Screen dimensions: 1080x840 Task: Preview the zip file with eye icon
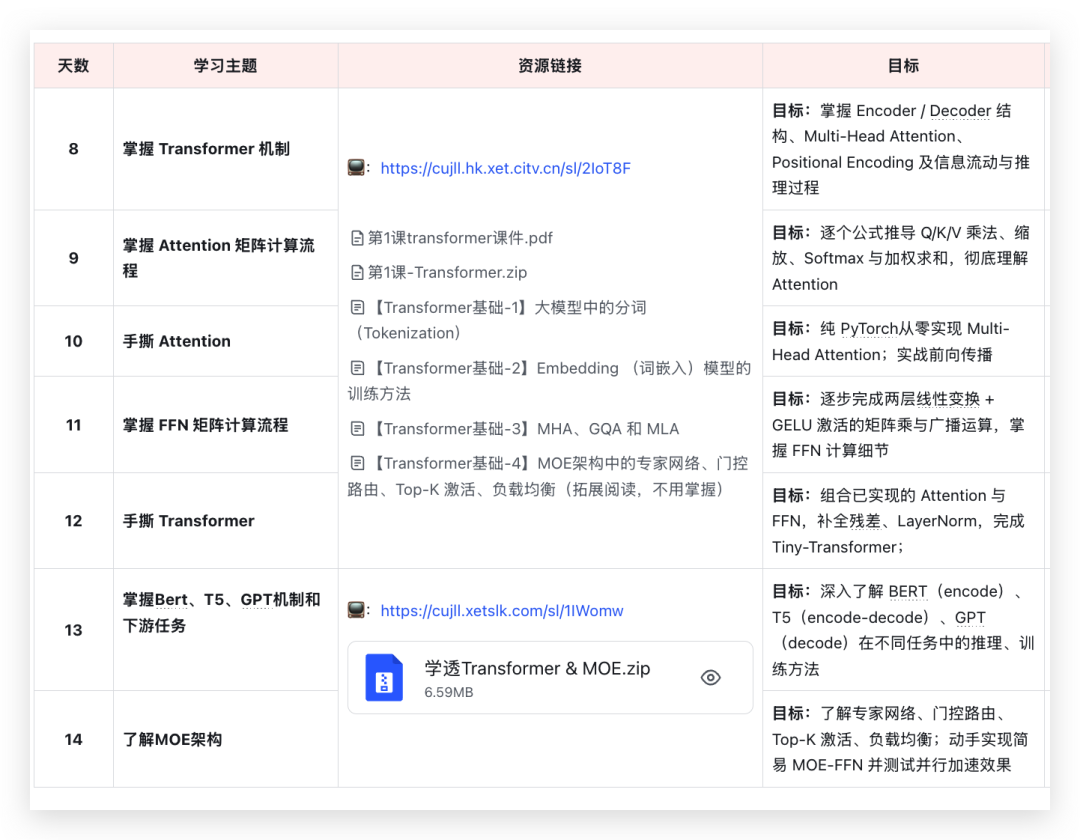pyautogui.click(x=710, y=678)
